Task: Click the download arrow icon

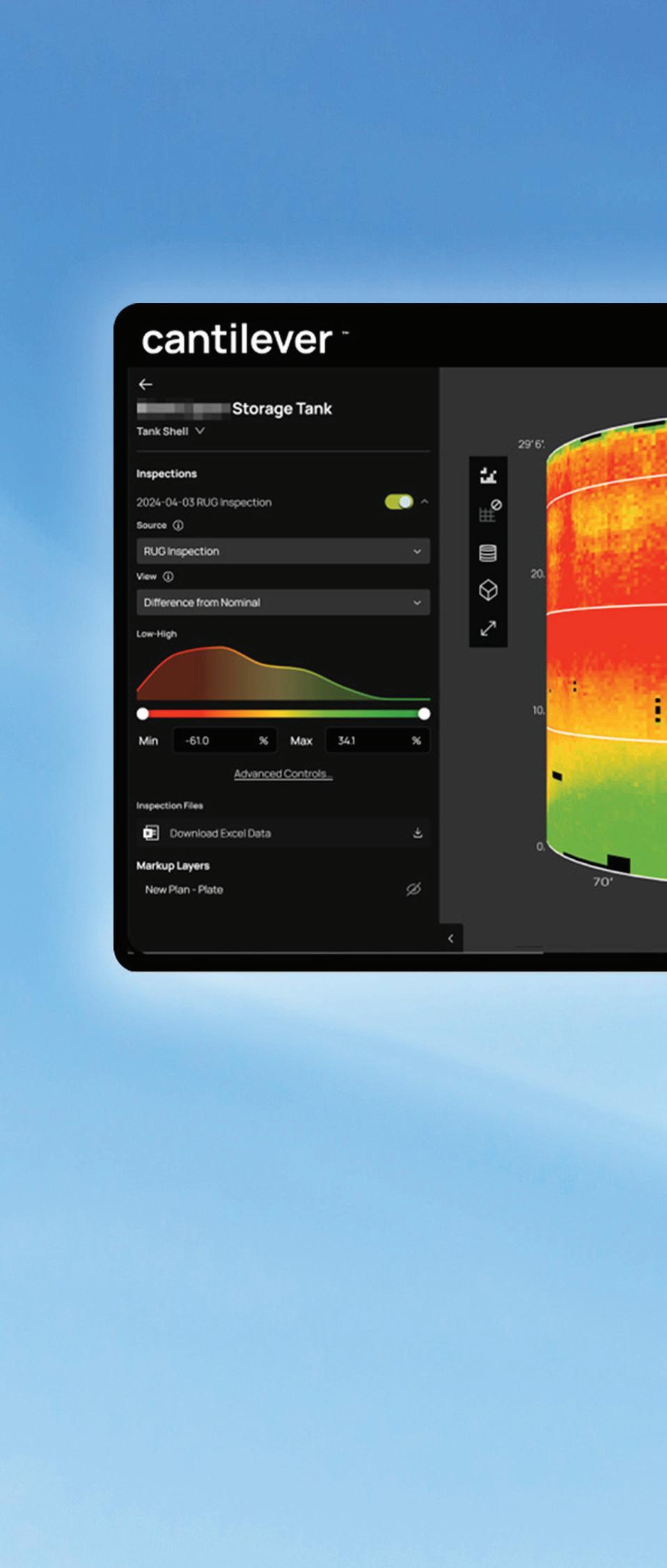Action: click(x=418, y=833)
